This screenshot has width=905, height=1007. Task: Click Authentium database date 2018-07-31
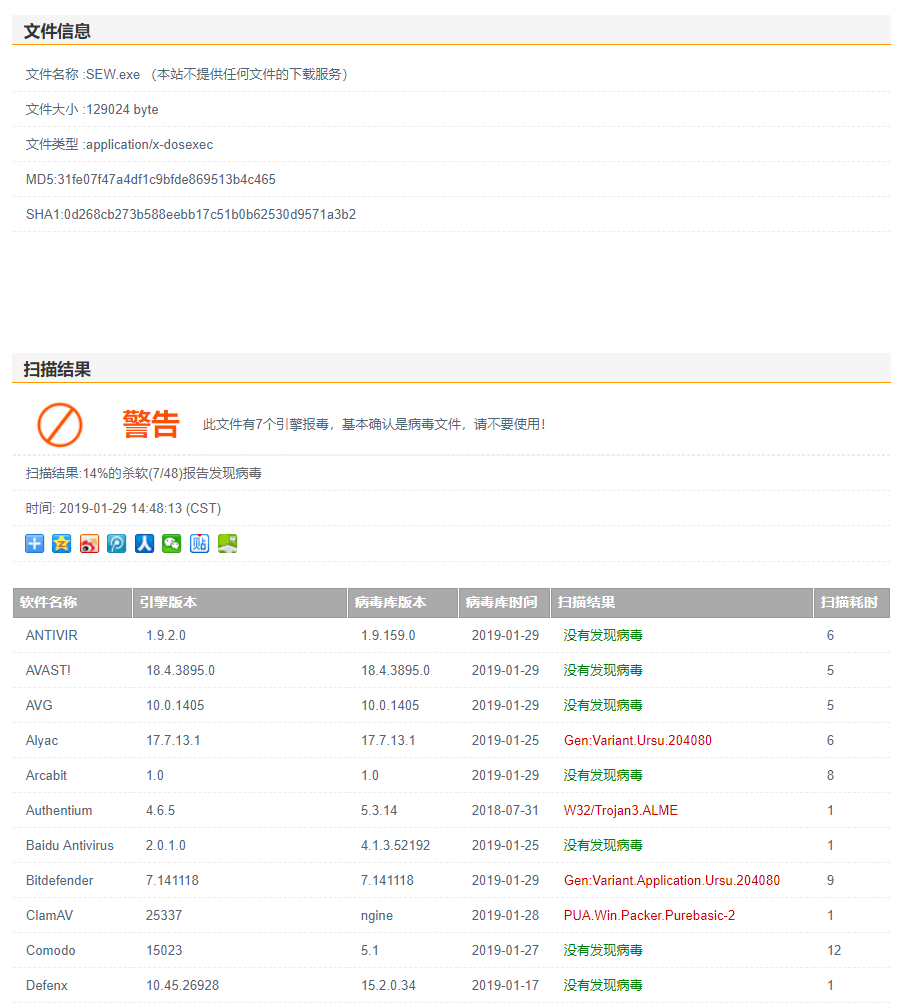(x=505, y=810)
